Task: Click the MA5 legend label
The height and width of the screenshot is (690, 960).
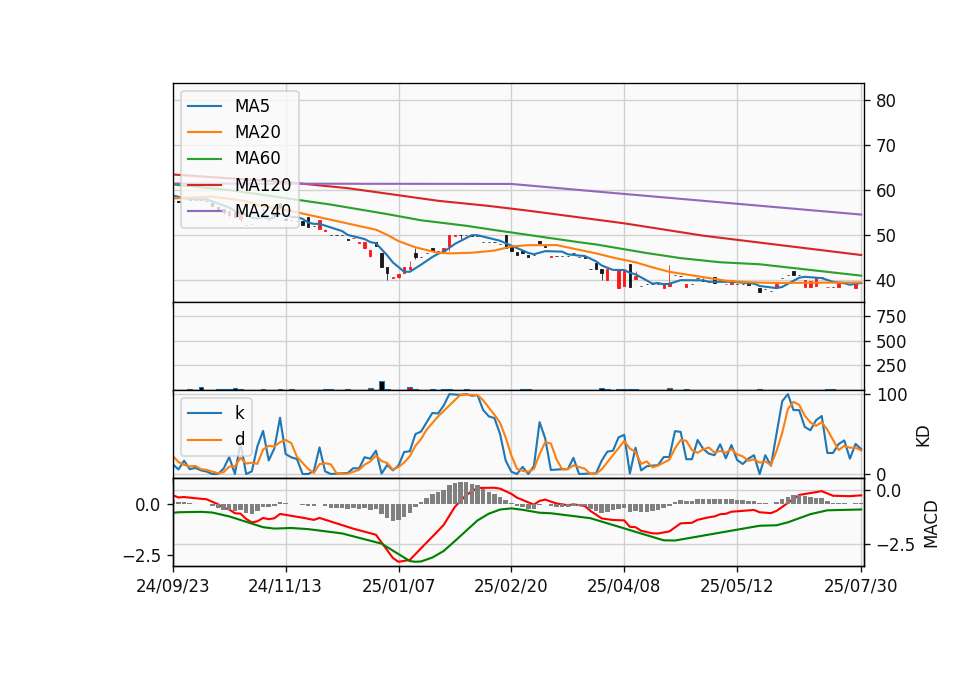Action: point(252,106)
